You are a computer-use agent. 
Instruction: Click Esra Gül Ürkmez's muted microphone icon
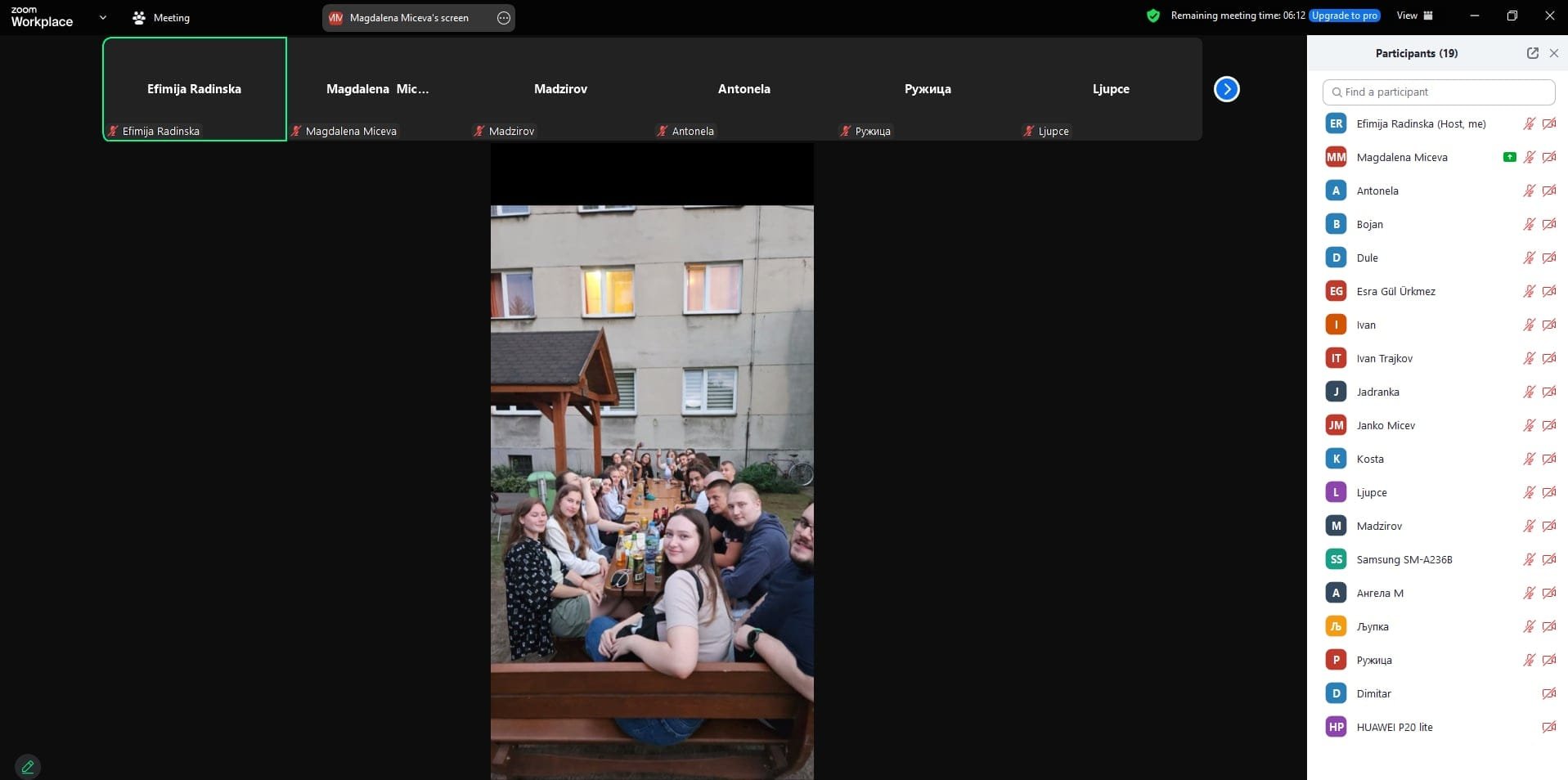1529,292
